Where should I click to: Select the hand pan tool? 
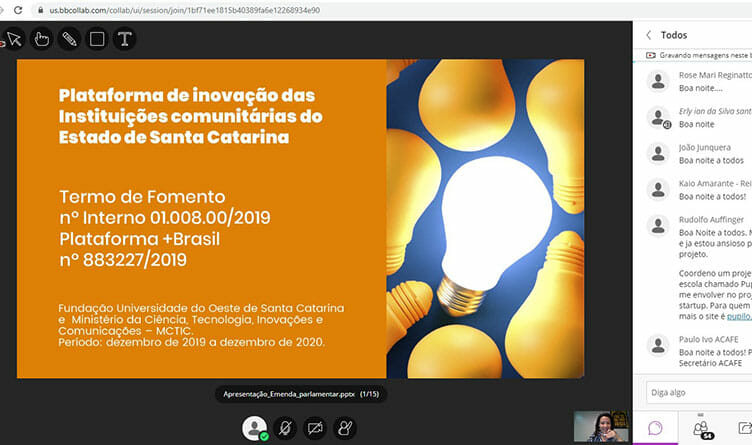pyautogui.click(x=42, y=40)
